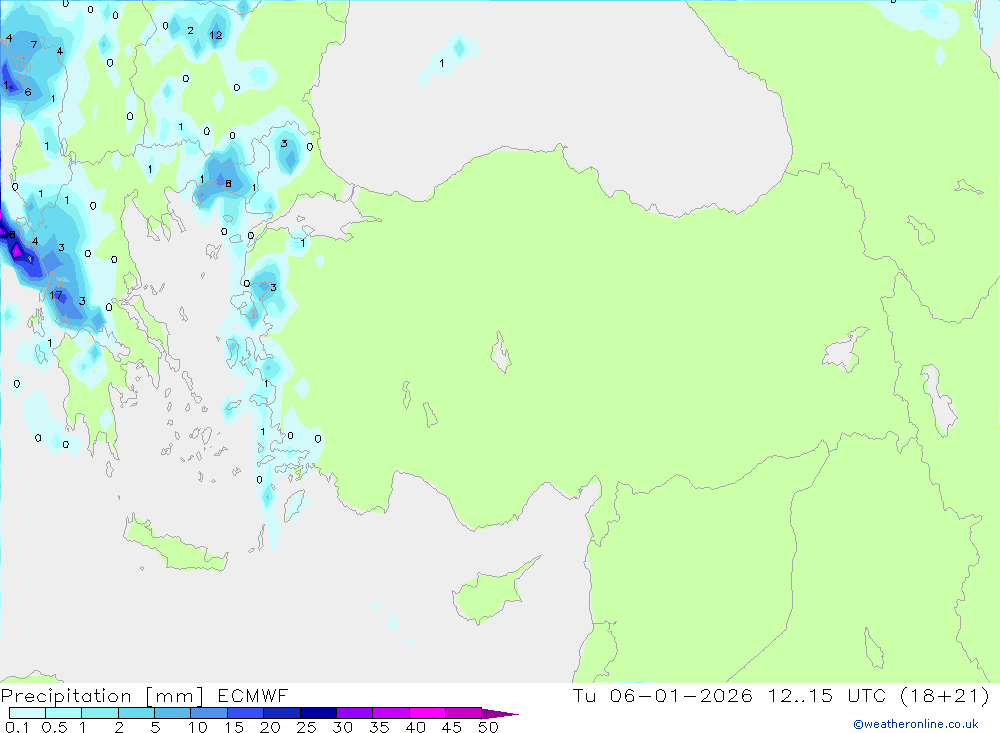Click the legend value "0.5"

point(54,727)
